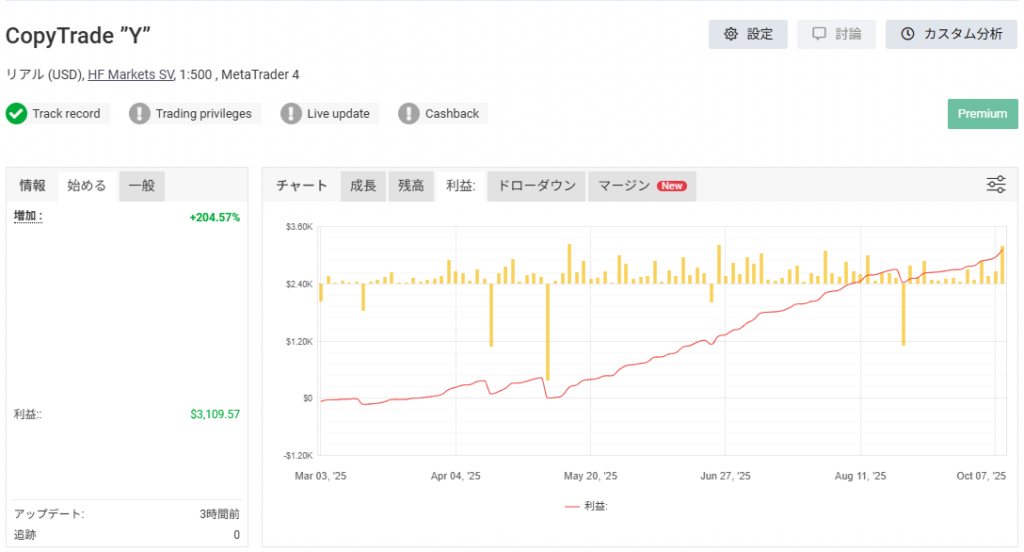Click the 増加 underlined label

(27, 217)
